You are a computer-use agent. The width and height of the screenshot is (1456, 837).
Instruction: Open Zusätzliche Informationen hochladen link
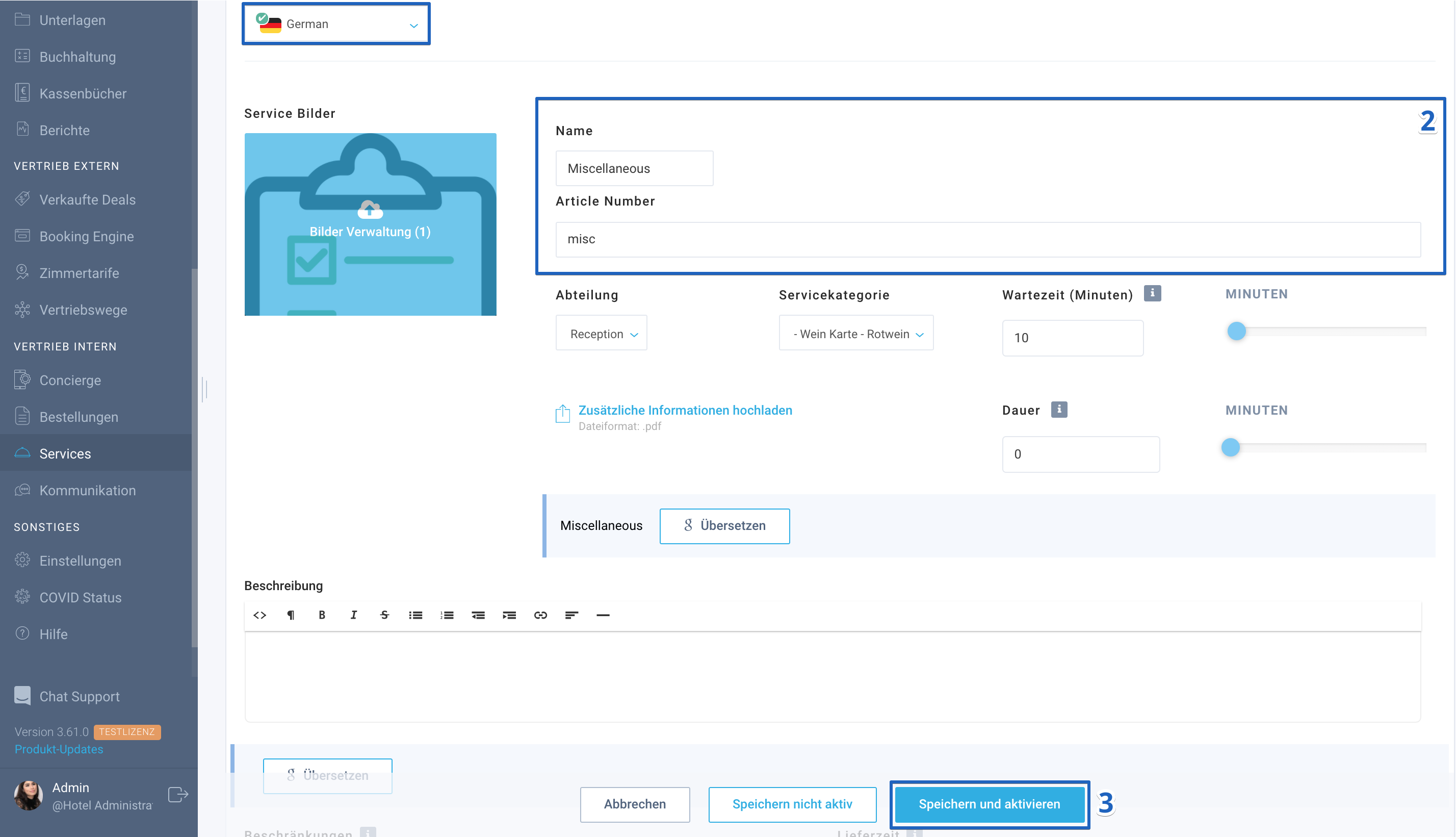coord(685,411)
